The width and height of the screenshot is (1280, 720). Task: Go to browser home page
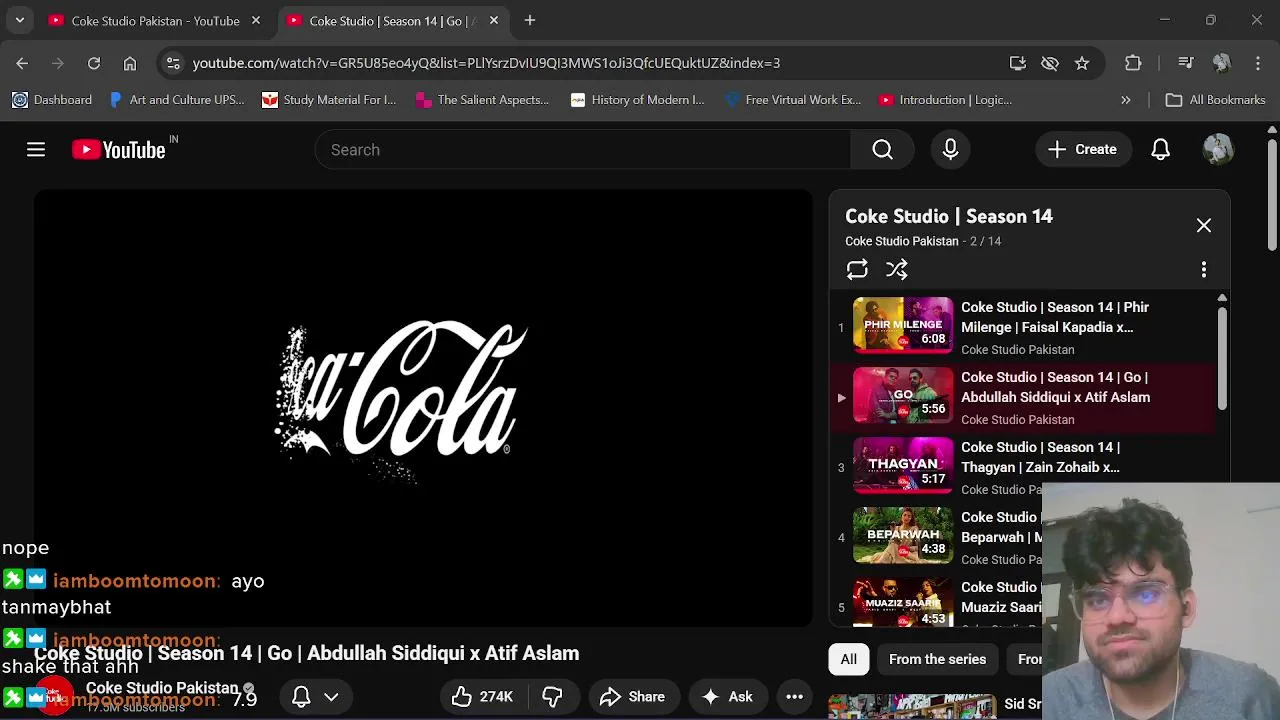click(130, 63)
